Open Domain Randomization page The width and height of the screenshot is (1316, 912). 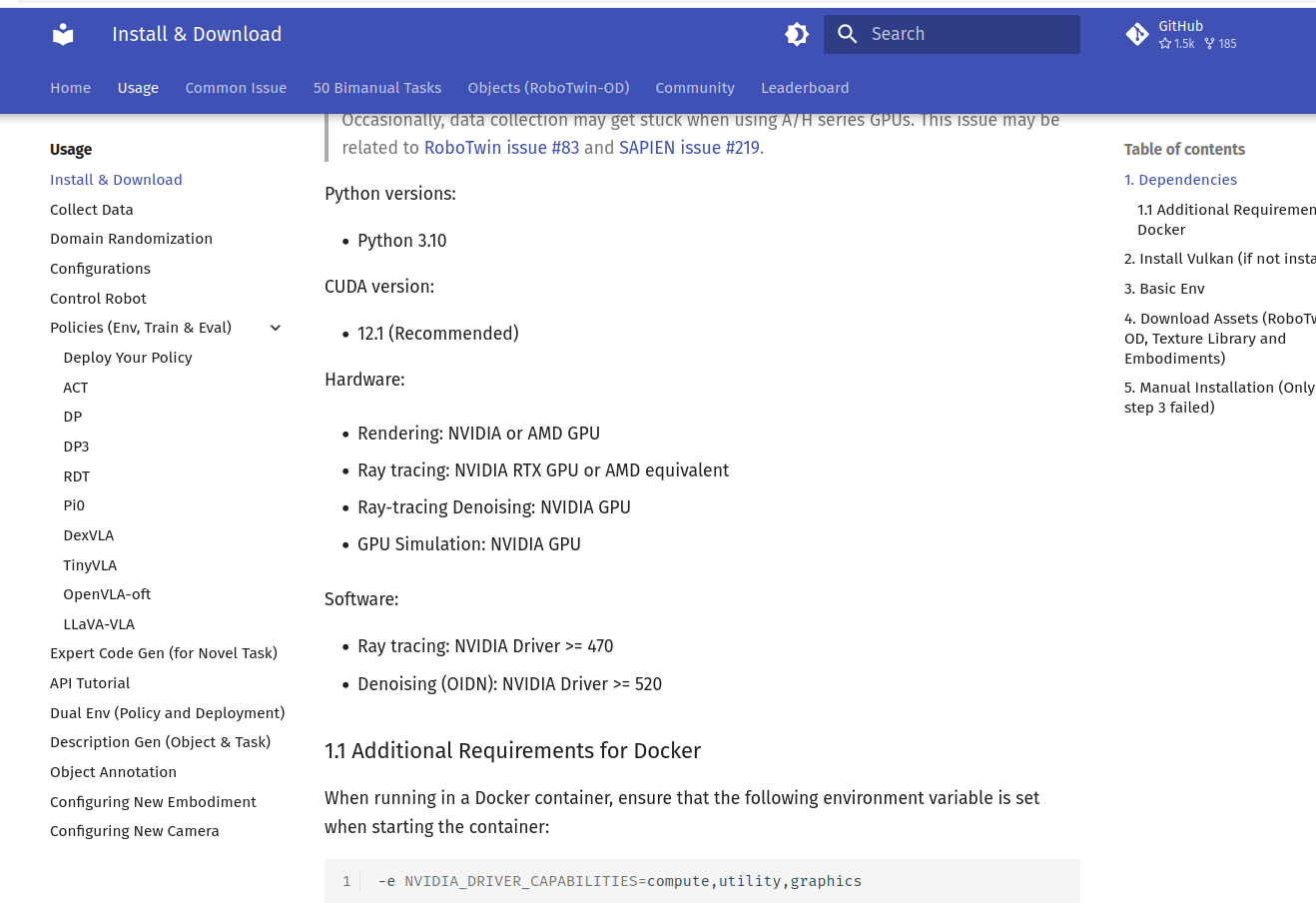132,239
